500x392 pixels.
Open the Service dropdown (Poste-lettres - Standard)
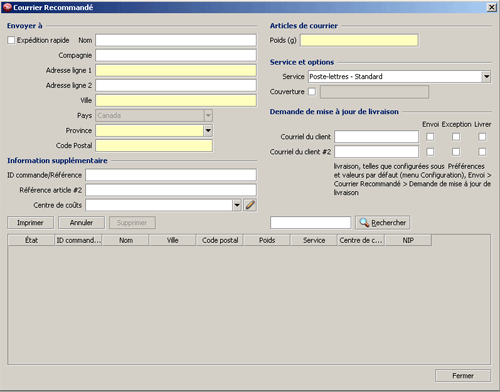click(x=486, y=77)
